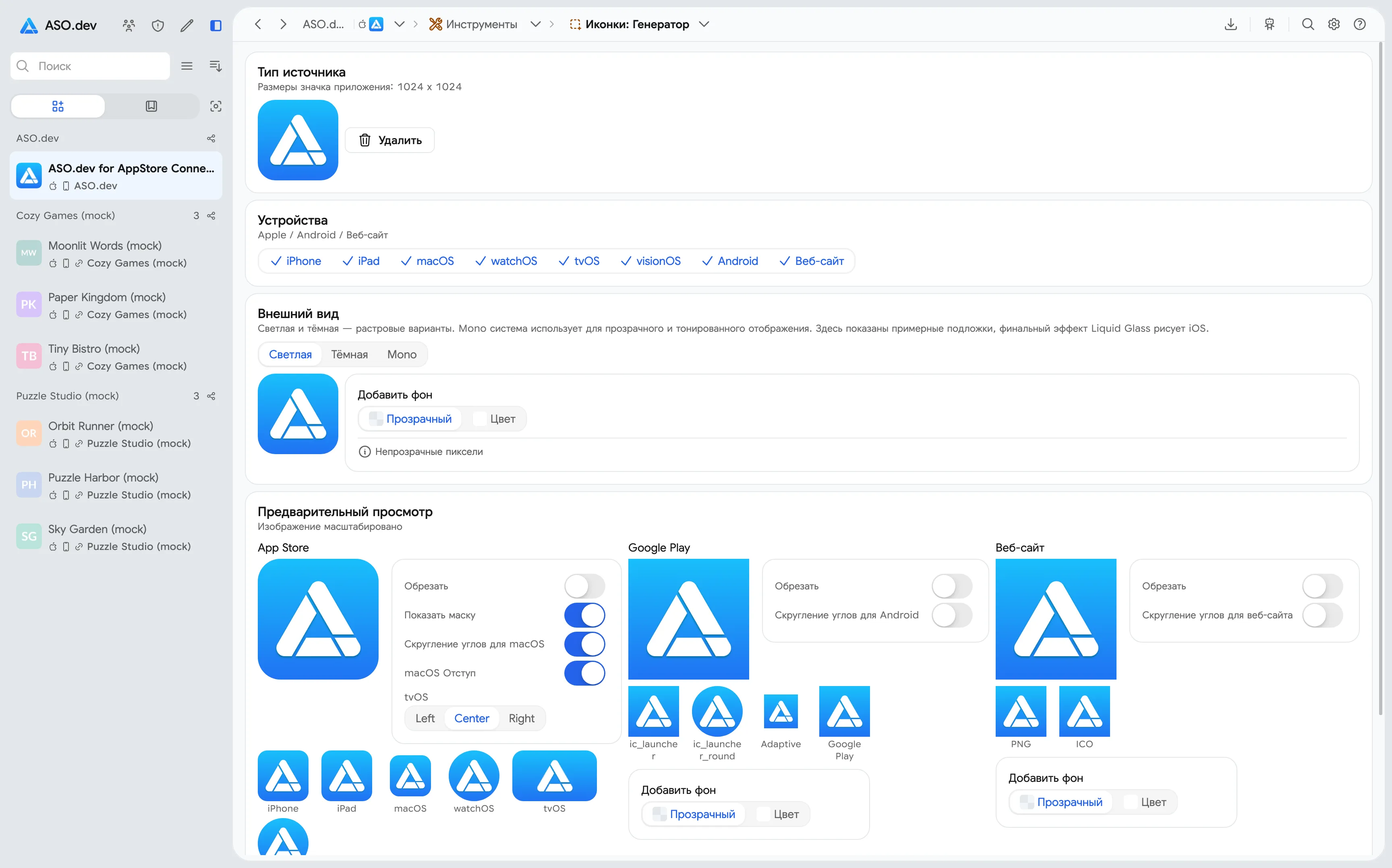The width and height of the screenshot is (1392, 868).
Task: Click the pencil edit icon in sidebar header
Action: coord(186,25)
